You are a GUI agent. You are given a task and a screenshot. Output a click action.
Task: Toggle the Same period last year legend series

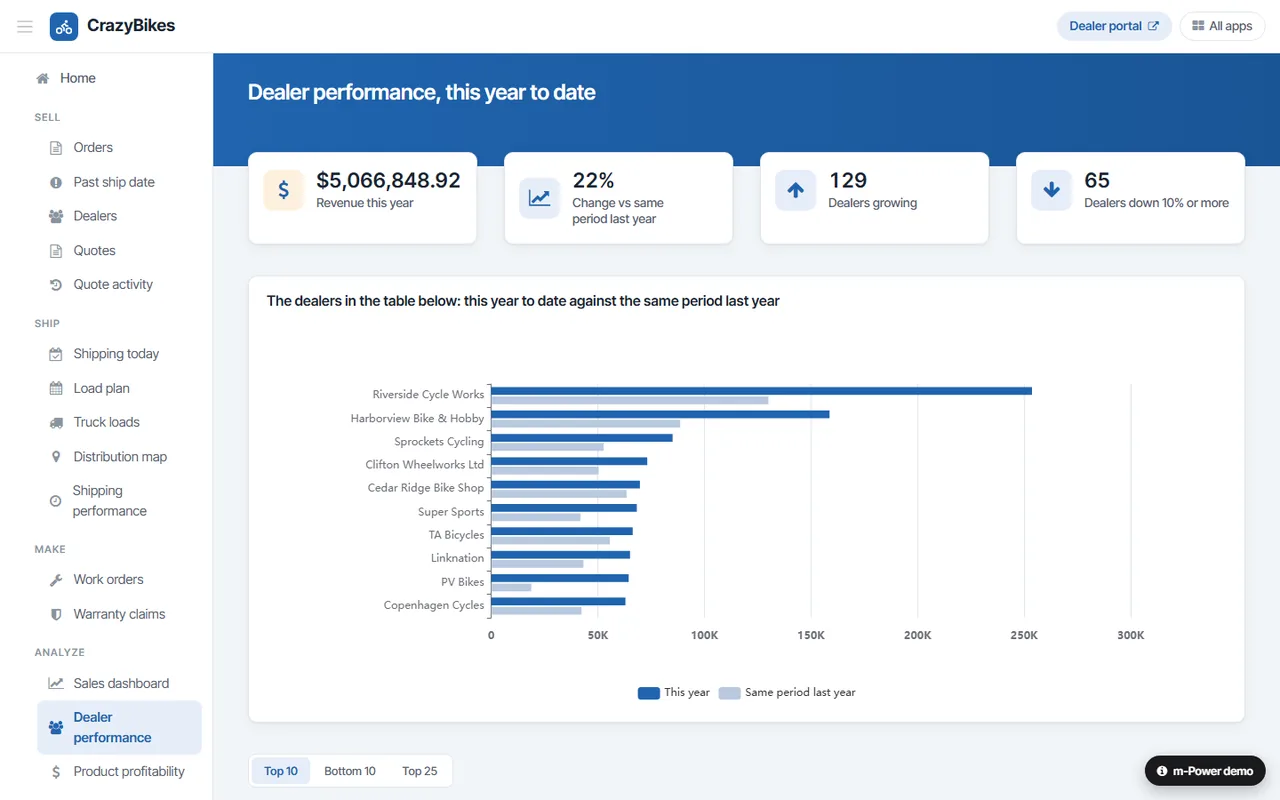788,692
